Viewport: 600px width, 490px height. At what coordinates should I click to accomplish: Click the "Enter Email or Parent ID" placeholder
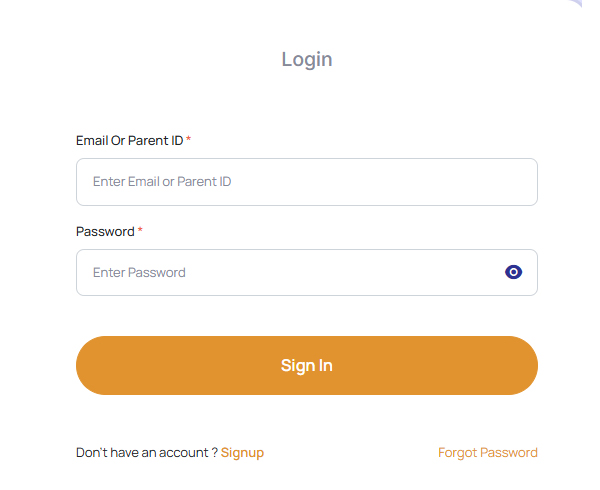[x=162, y=182]
